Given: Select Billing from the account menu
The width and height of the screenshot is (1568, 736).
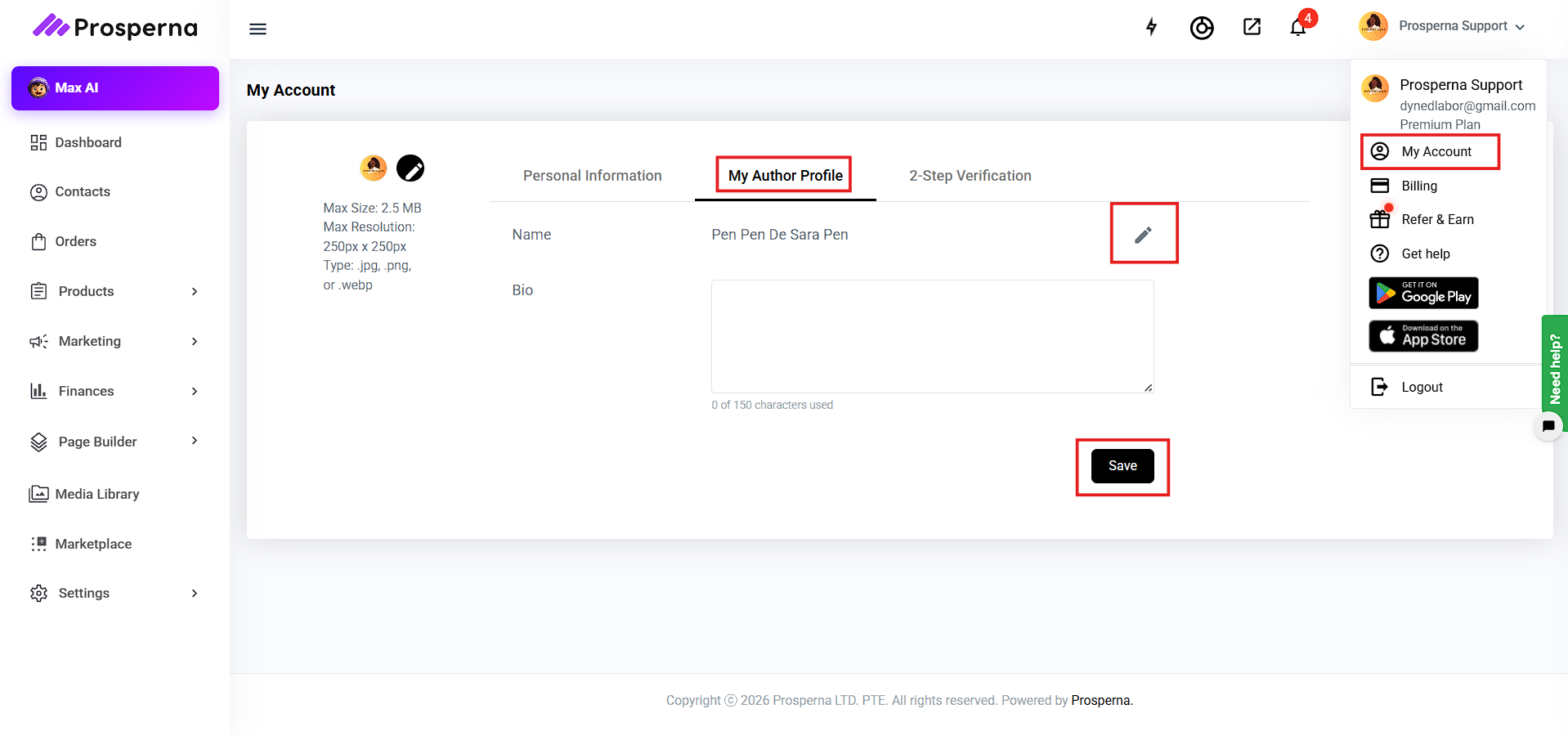Looking at the screenshot, I should (x=1418, y=186).
